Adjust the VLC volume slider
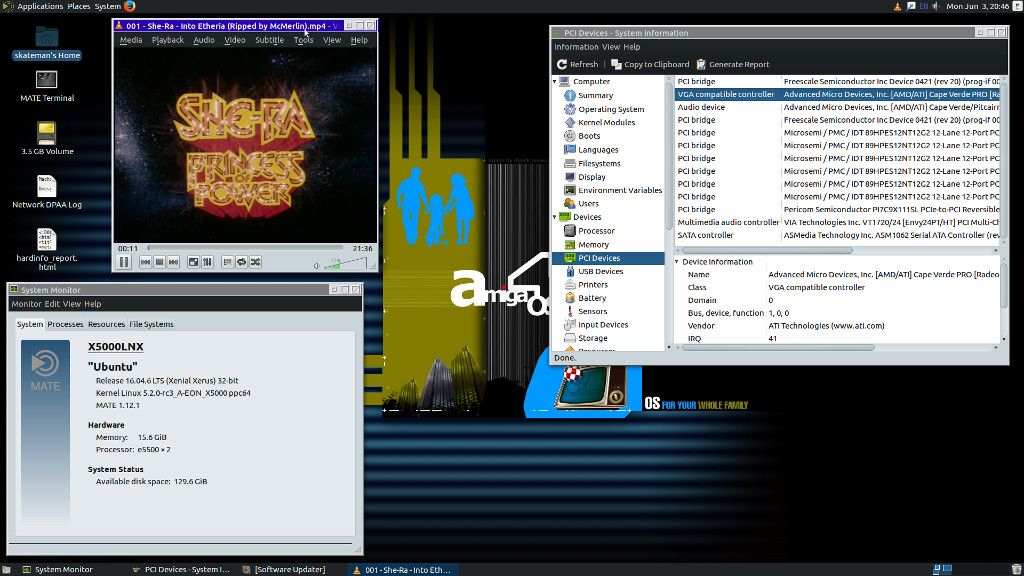The image size is (1024, 576). pyautogui.click(x=345, y=263)
